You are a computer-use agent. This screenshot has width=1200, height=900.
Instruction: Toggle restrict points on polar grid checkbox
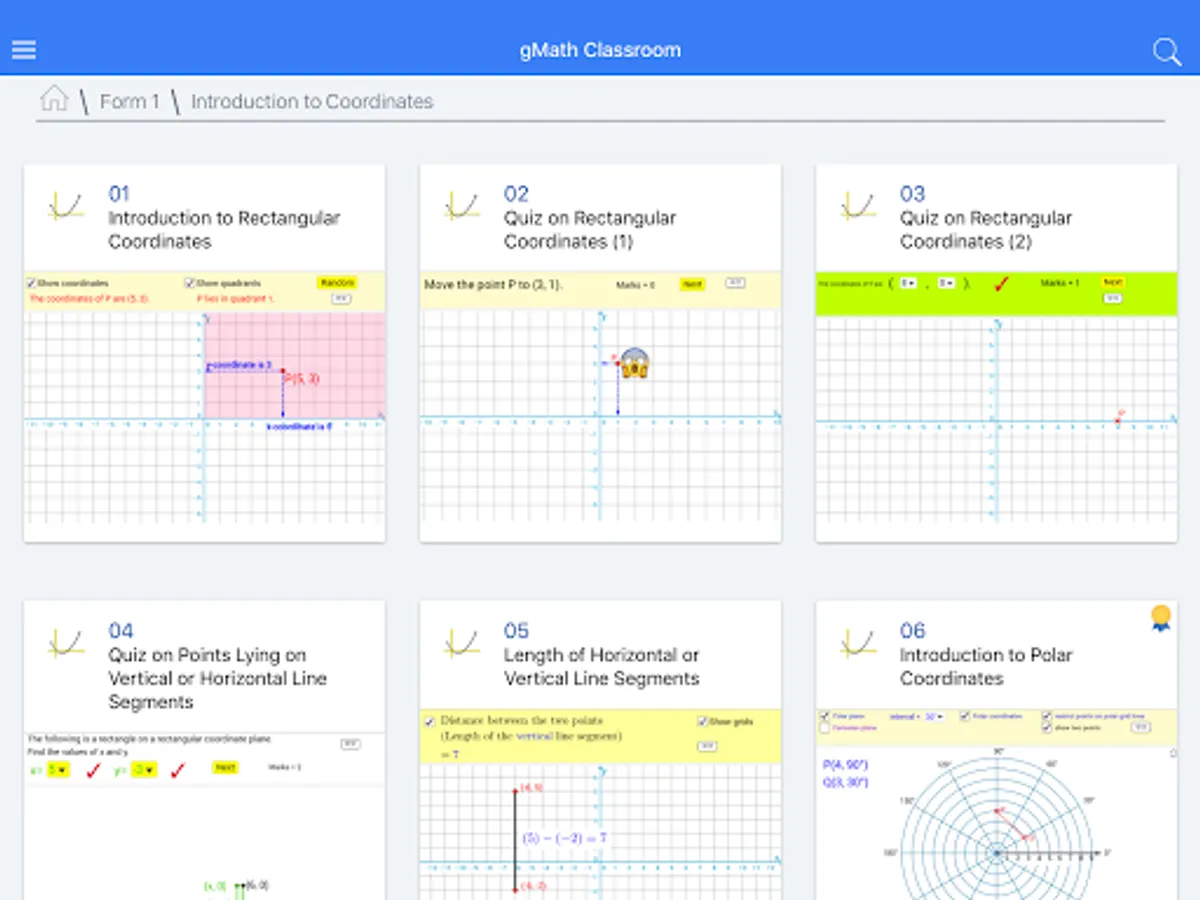[x=1046, y=716]
